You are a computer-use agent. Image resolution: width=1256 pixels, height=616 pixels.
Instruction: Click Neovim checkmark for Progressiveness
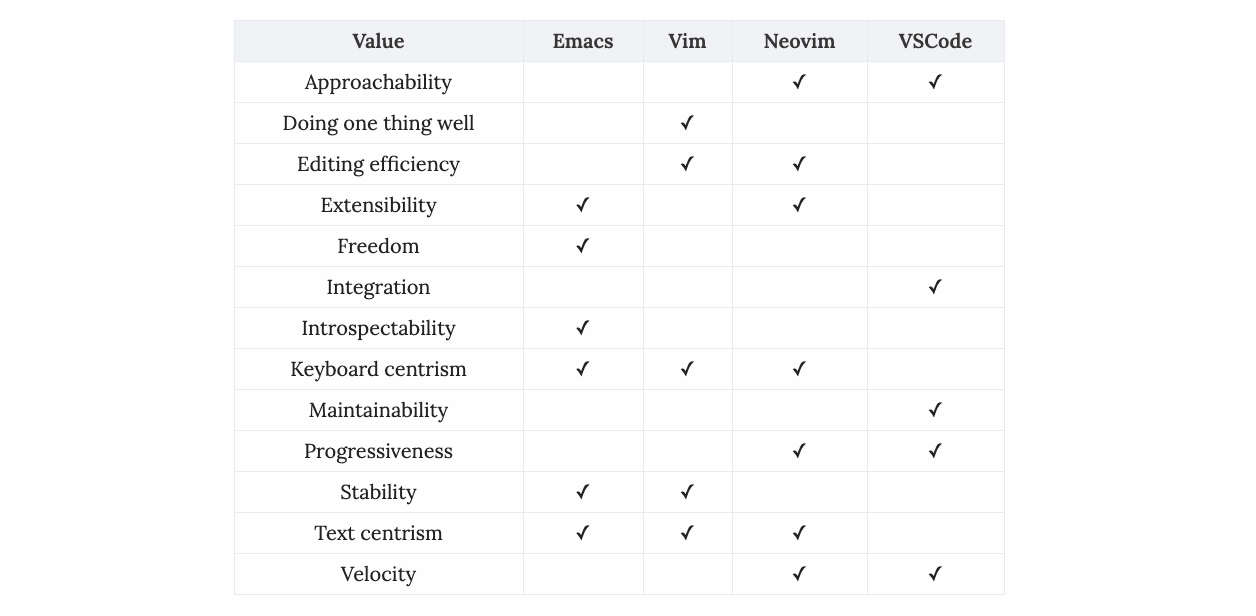[x=799, y=451]
